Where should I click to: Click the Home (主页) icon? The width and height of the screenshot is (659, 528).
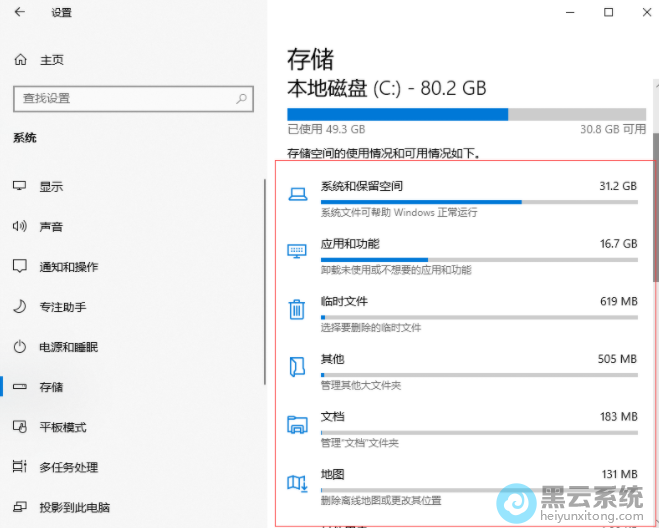20,60
